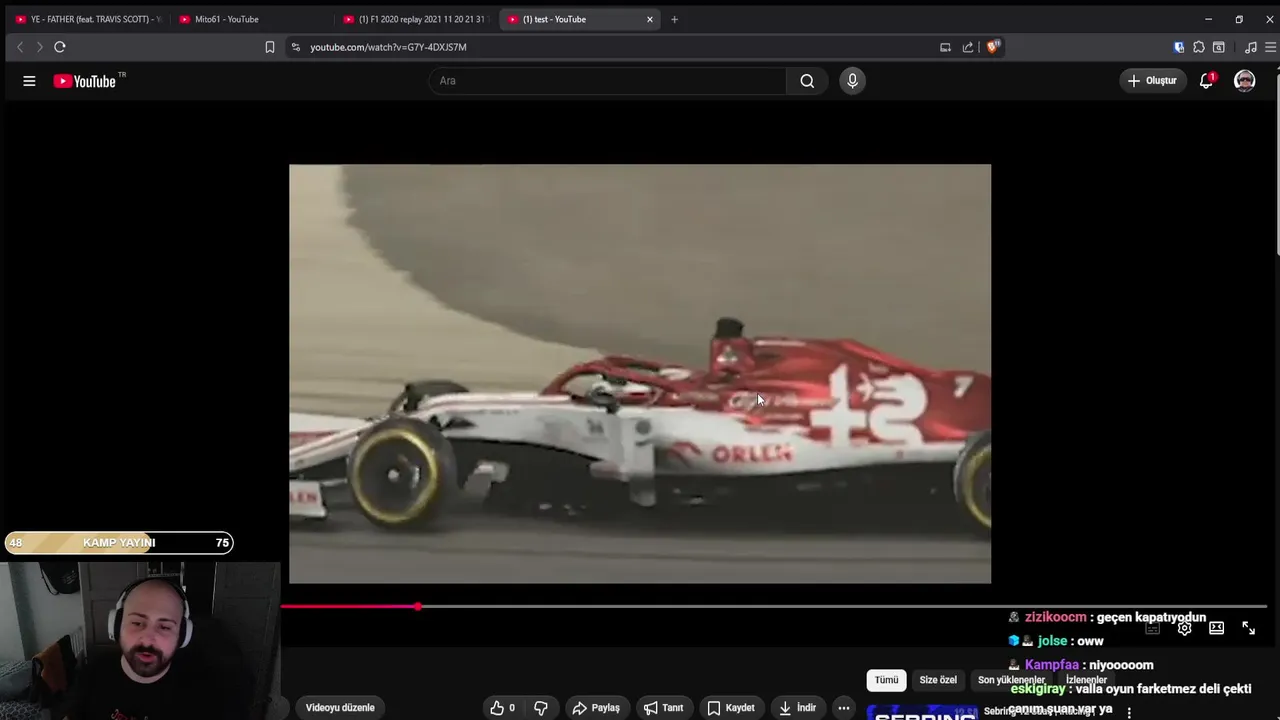Open the Bitwarden extension icon
The image size is (1280, 720).
click(x=1179, y=47)
